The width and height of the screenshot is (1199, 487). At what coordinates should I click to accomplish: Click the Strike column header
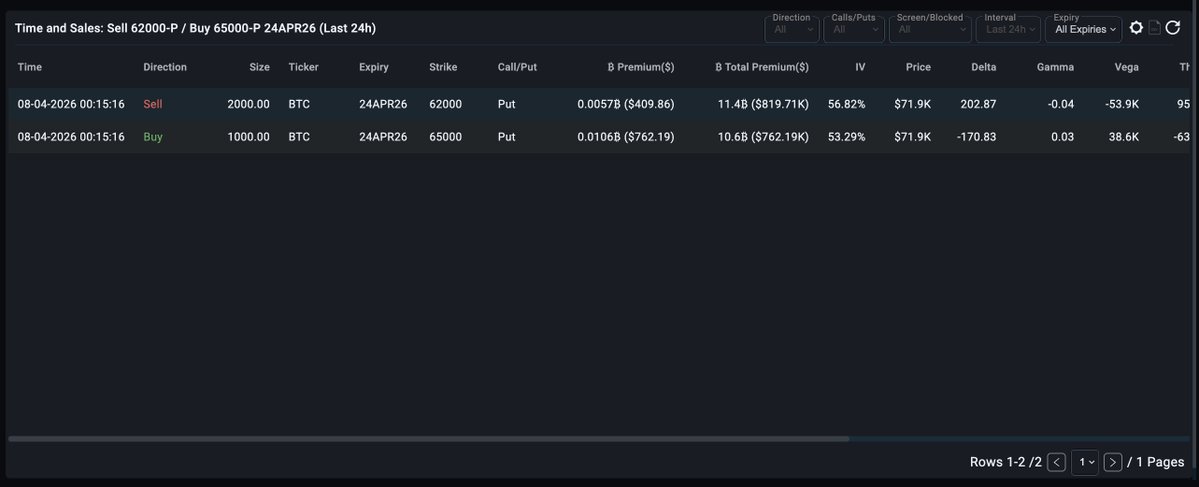pyautogui.click(x=443, y=67)
